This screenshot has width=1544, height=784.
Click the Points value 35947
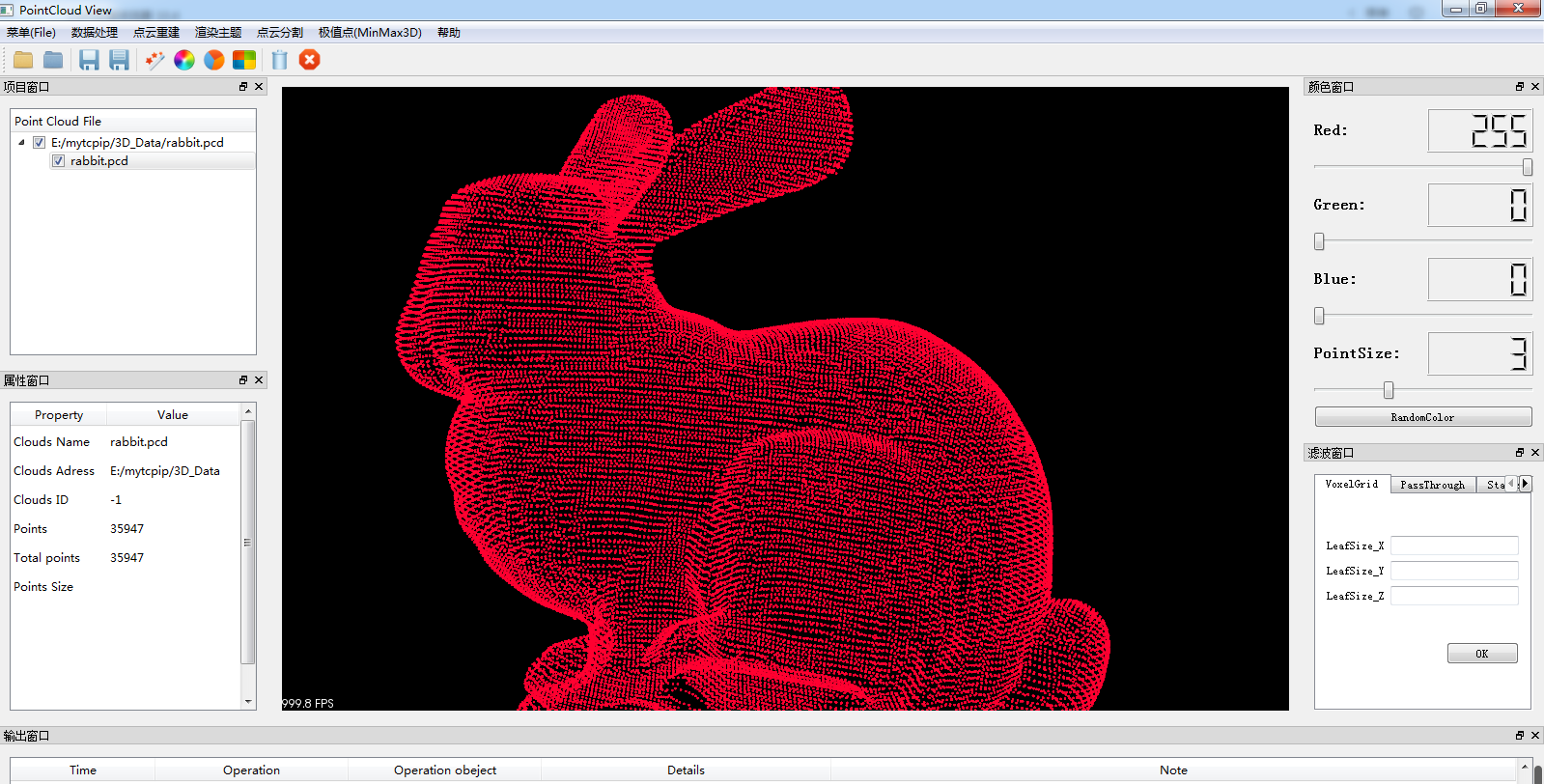click(126, 529)
